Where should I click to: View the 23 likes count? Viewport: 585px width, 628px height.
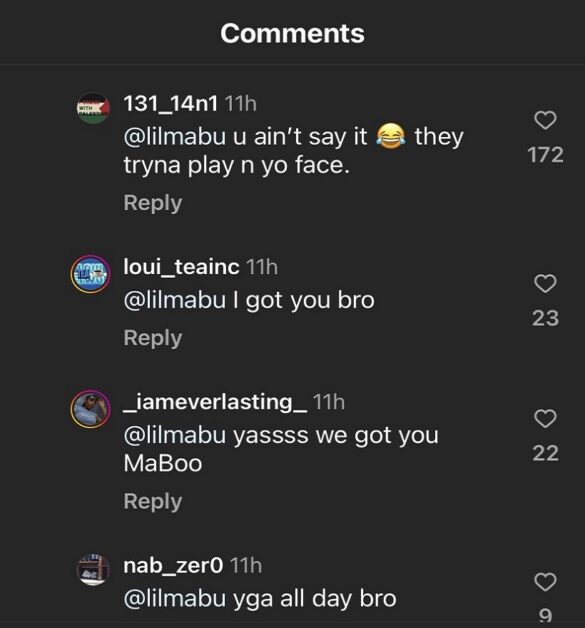click(x=545, y=318)
